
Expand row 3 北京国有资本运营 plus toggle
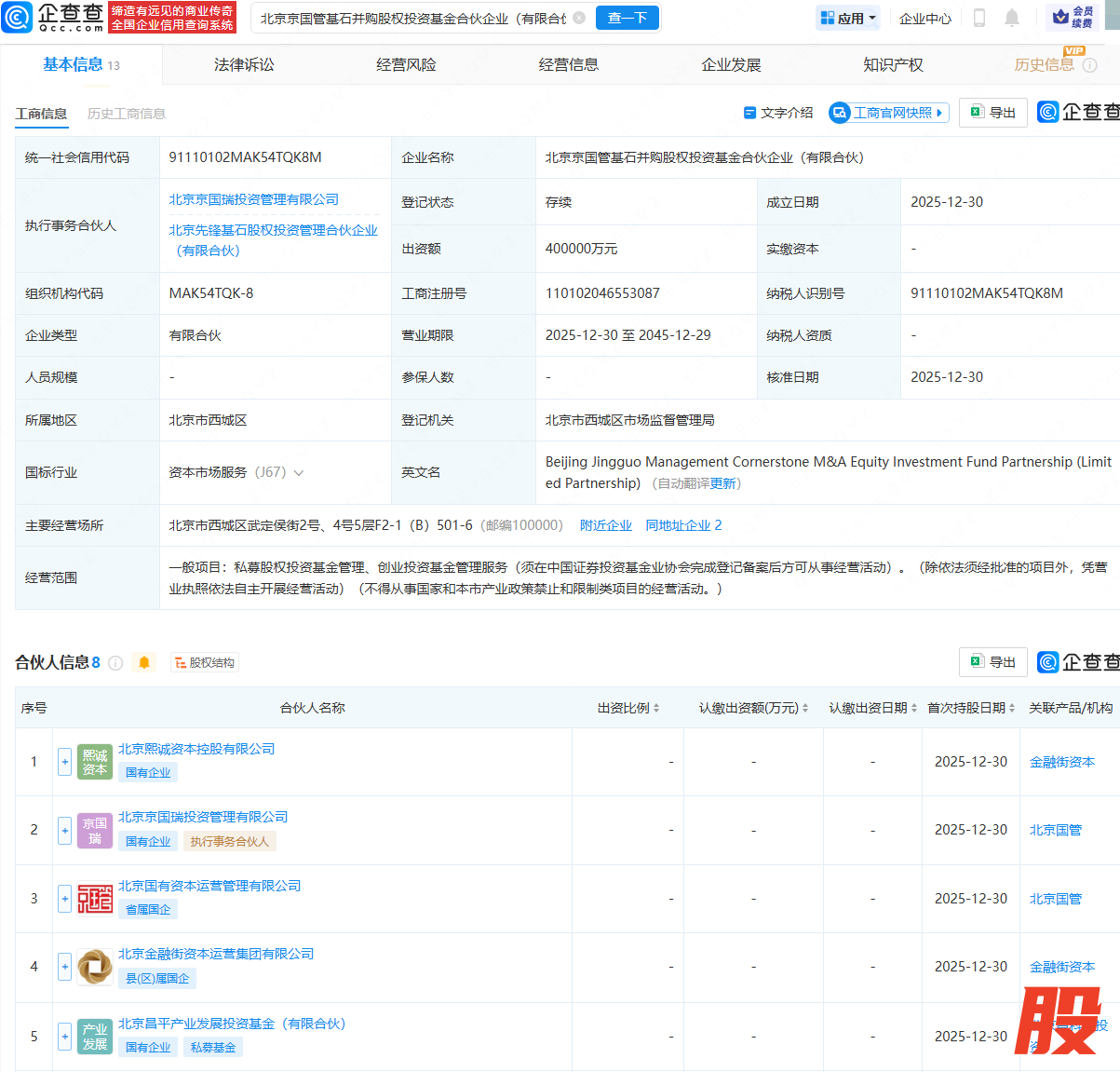(x=64, y=899)
